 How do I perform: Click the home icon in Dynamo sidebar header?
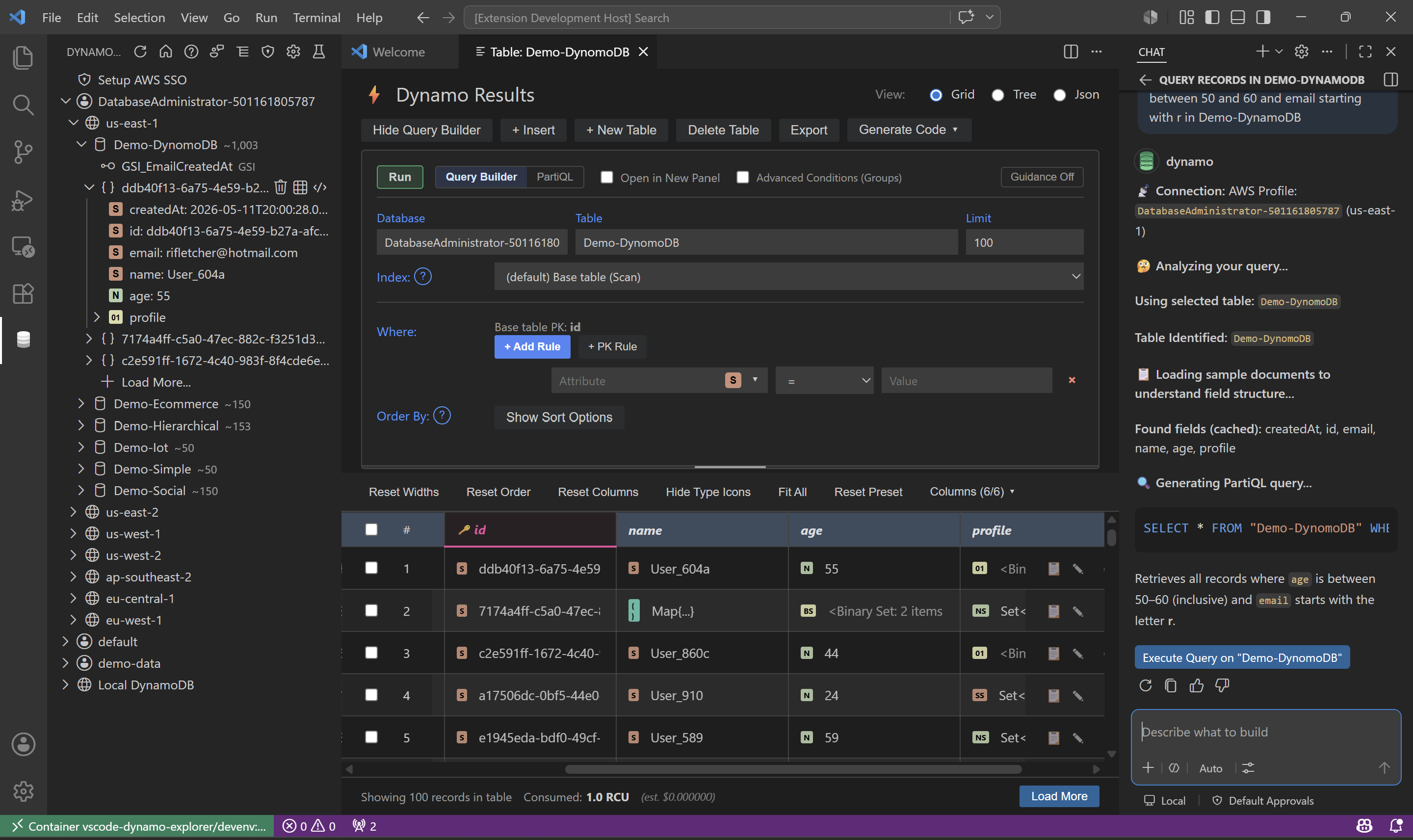pyautogui.click(x=166, y=52)
